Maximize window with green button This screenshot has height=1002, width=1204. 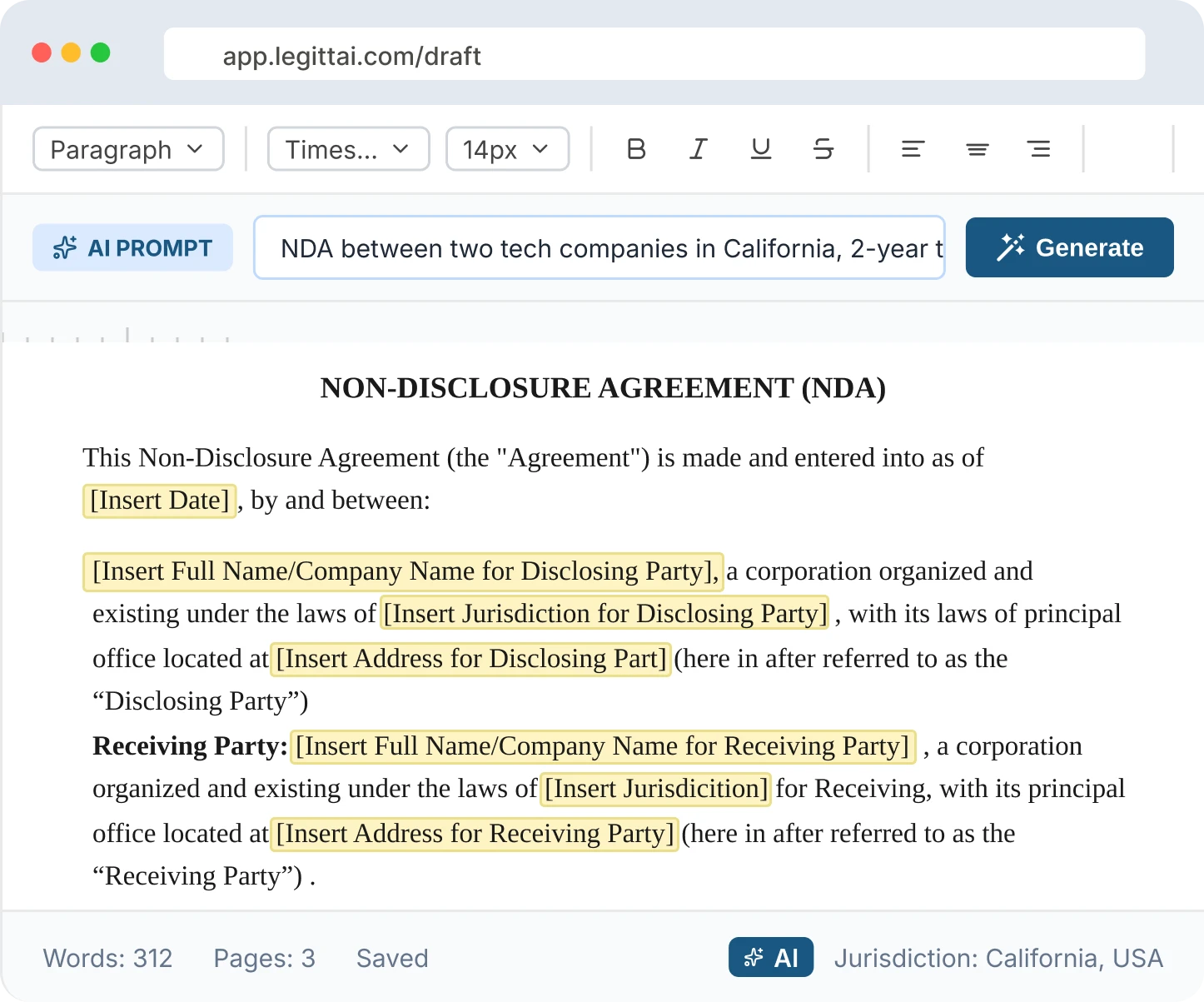click(101, 52)
